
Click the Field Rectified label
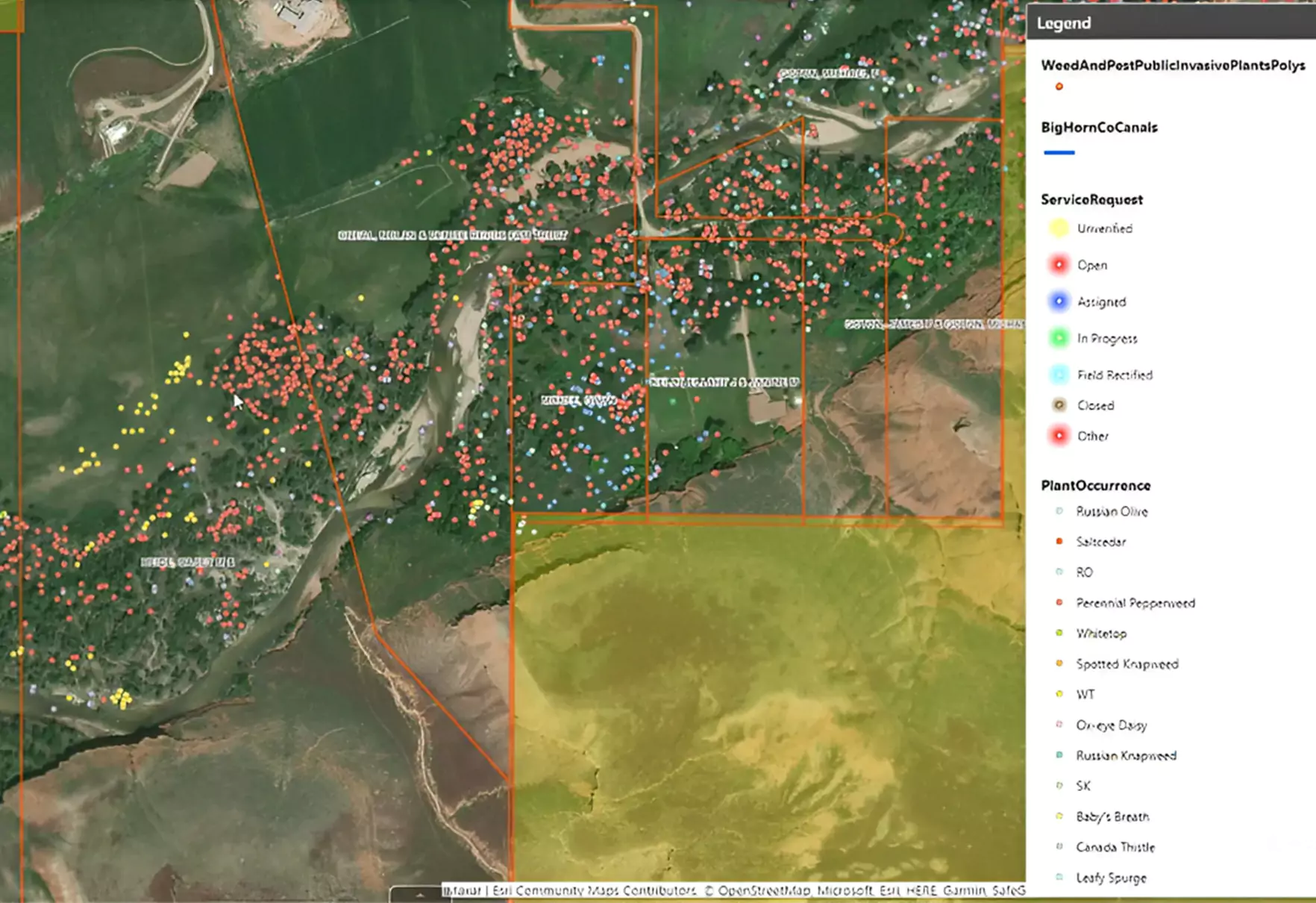[x=1115, y=375]
